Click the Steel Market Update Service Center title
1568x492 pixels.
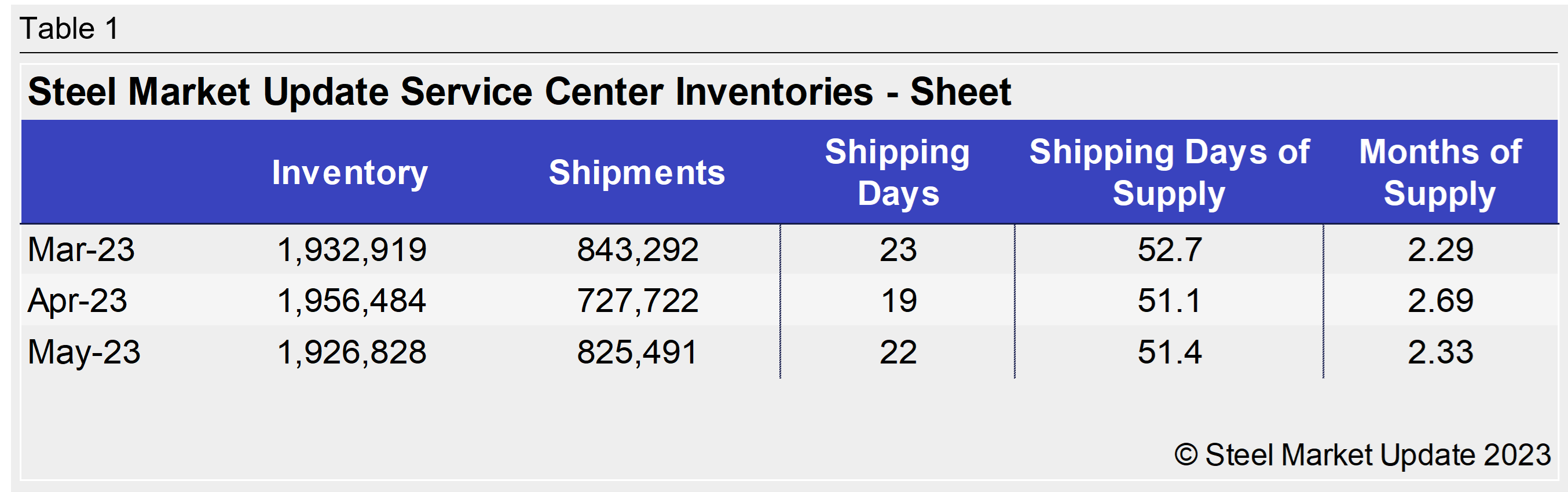(x=519, y=92)
